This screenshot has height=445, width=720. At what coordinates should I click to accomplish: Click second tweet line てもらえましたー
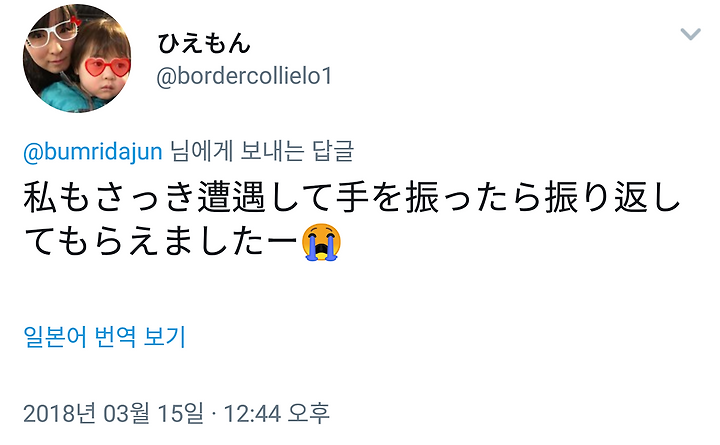click(x=161, y=242)
